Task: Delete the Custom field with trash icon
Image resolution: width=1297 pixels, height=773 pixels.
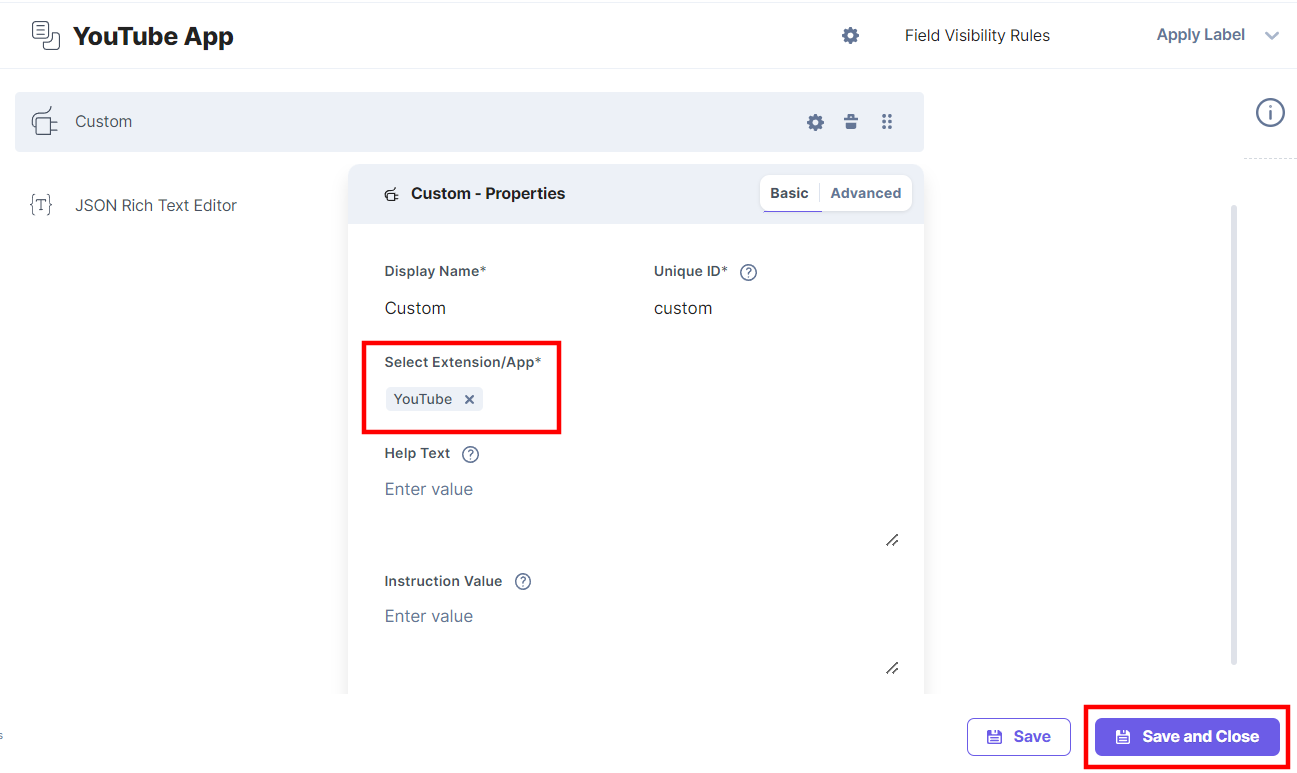Action: 851,122
